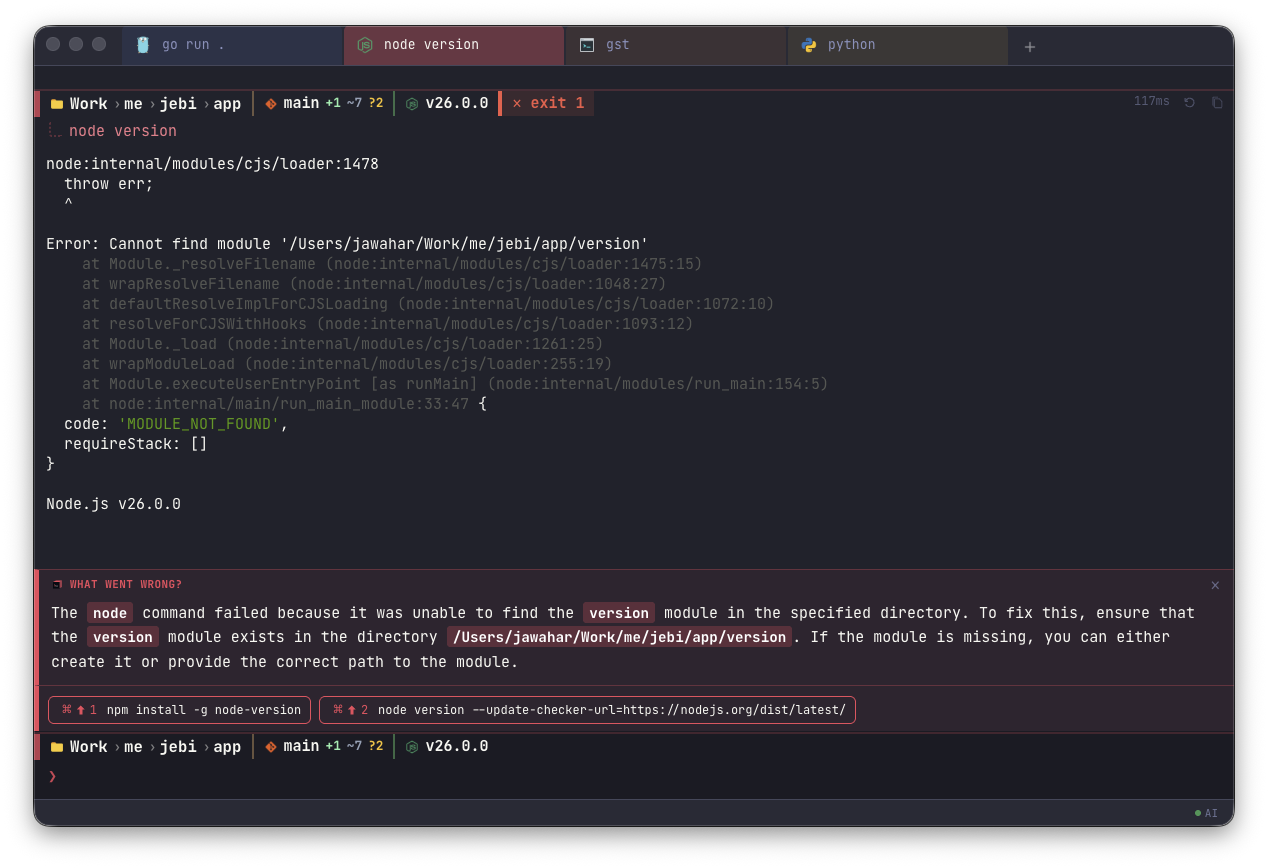Click the 'throw err;' output line

click(109, 184)
